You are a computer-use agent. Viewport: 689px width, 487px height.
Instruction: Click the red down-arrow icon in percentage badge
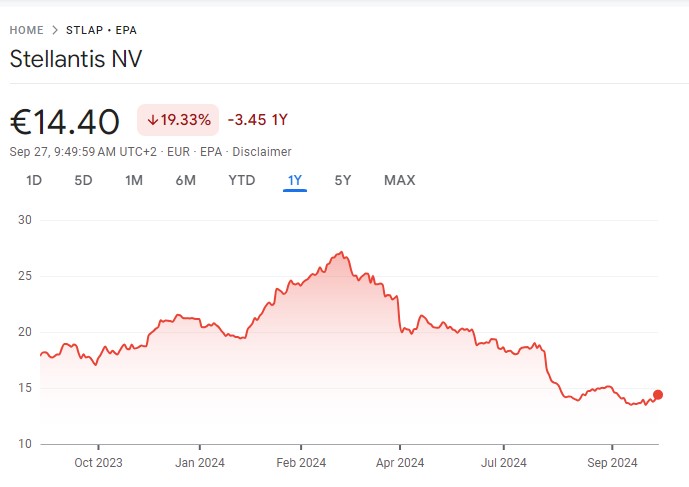(153, 120)
